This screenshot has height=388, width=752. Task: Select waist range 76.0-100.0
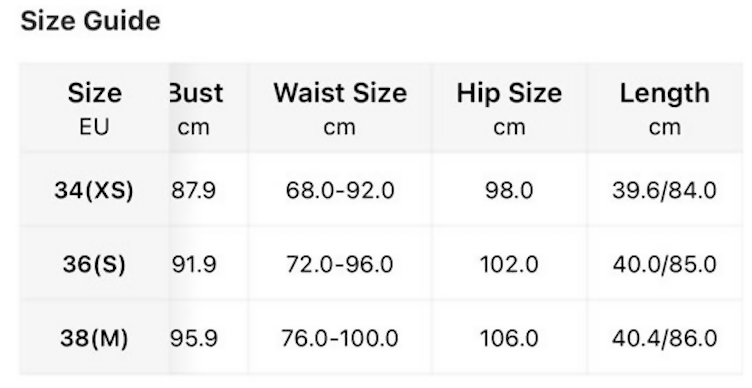[x=340, y=338]
